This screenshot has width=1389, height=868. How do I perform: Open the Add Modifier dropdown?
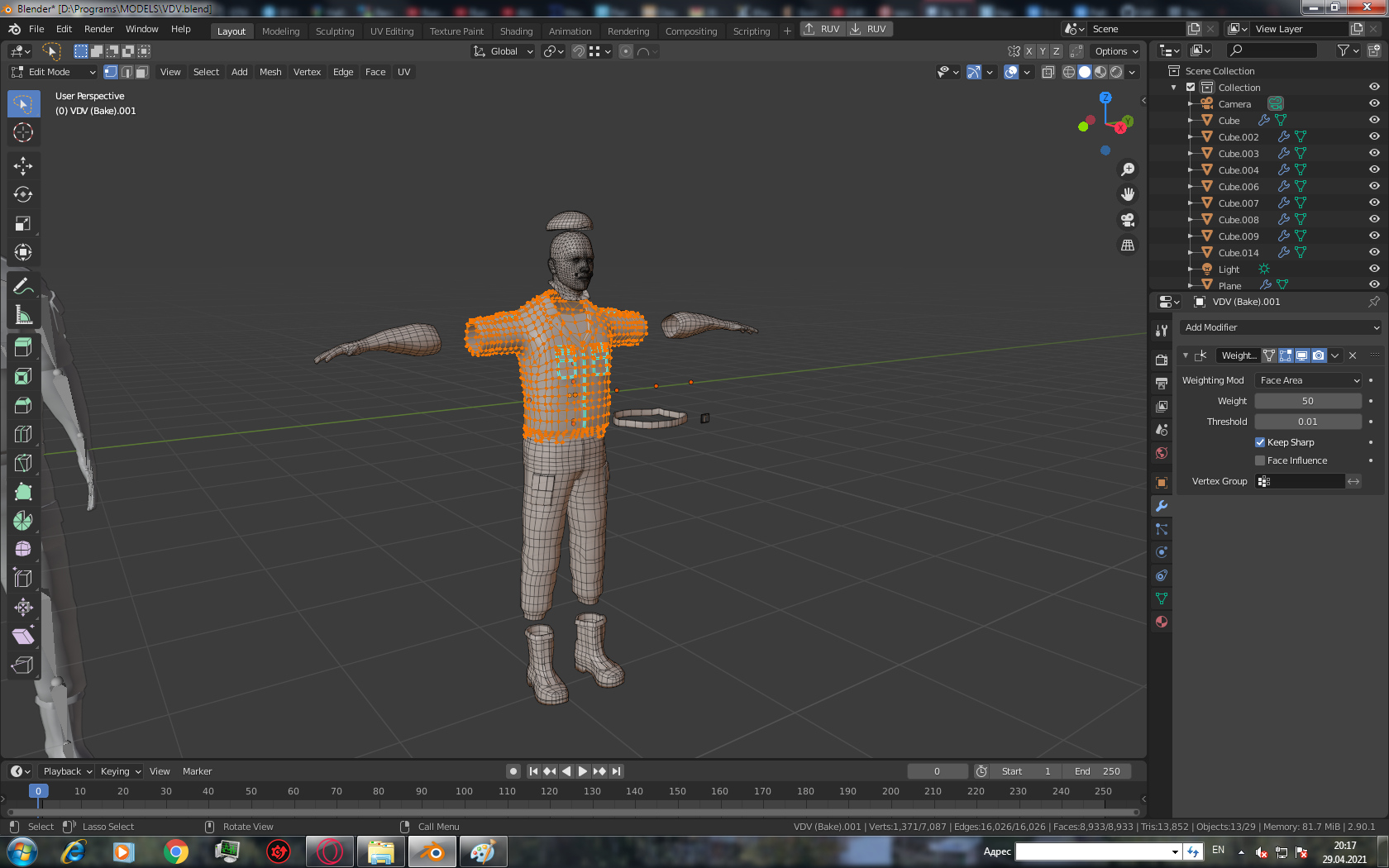pos(1280,327)
